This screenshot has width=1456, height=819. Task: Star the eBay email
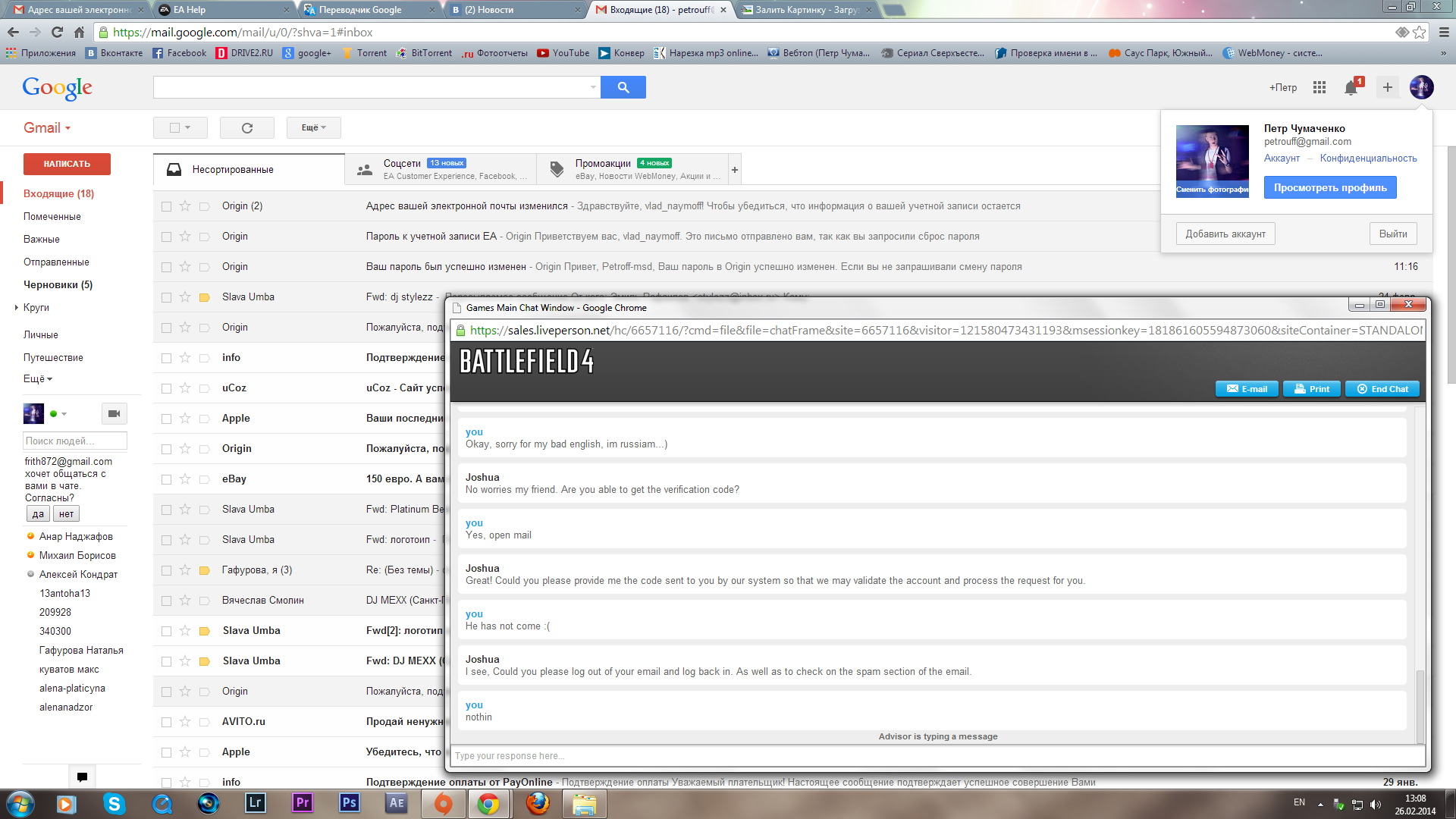[x=185, y=479]
